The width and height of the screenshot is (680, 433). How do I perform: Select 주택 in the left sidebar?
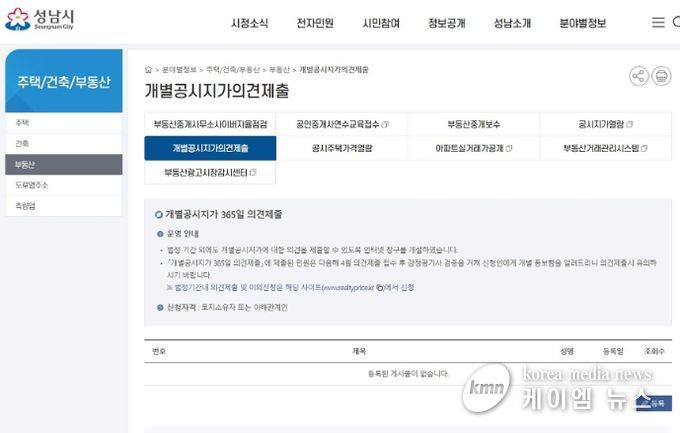[64, 123]
